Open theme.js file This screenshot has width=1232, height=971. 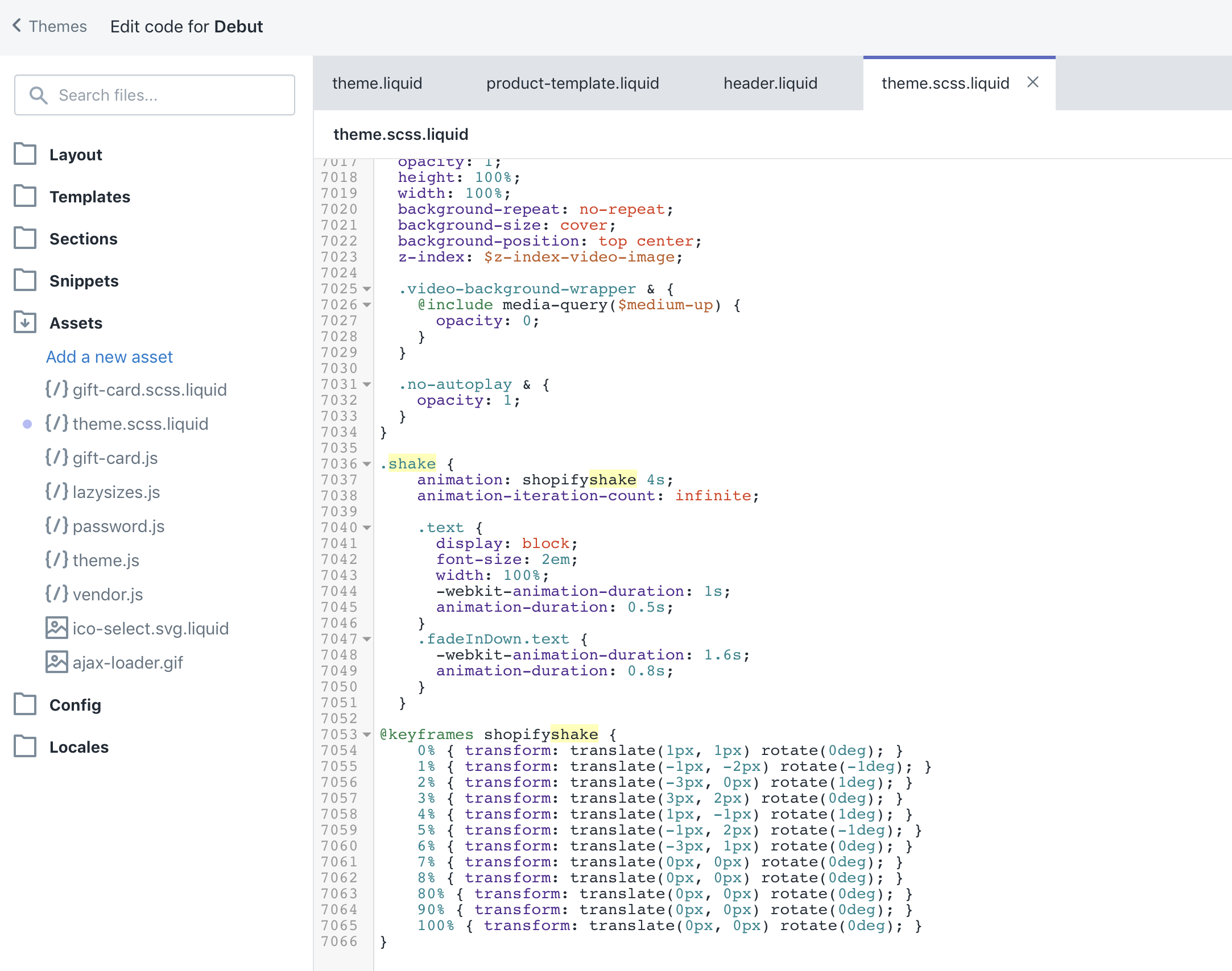(106, 561)
